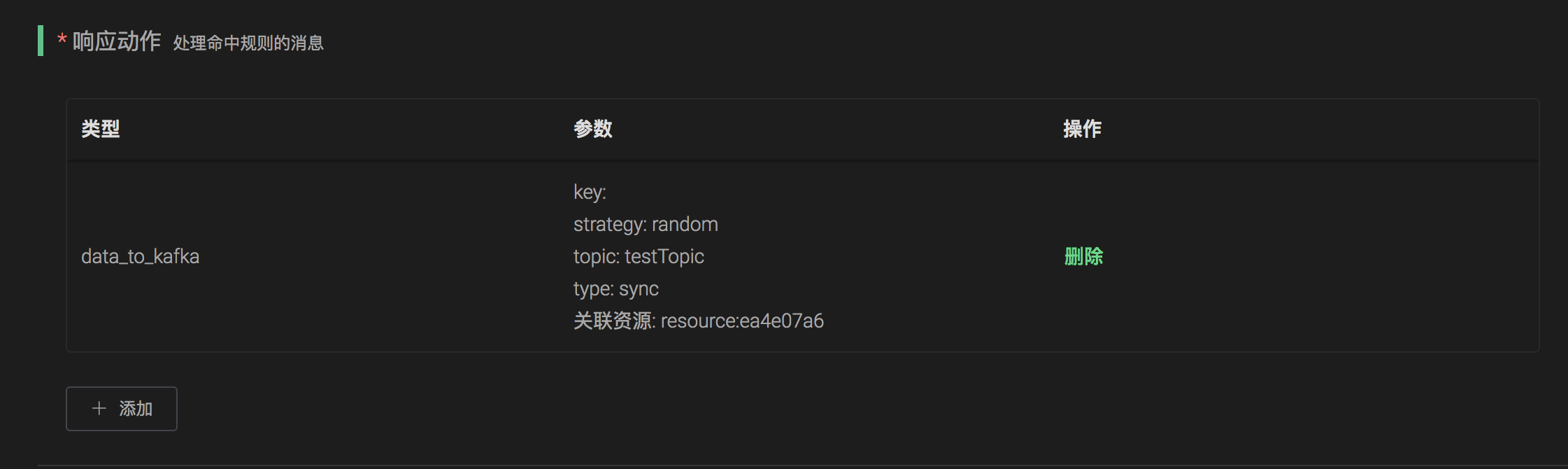Viewport: 1568px width, 469px height.
Task: Click the red required asterisk
Action: [x=62, y=39]
